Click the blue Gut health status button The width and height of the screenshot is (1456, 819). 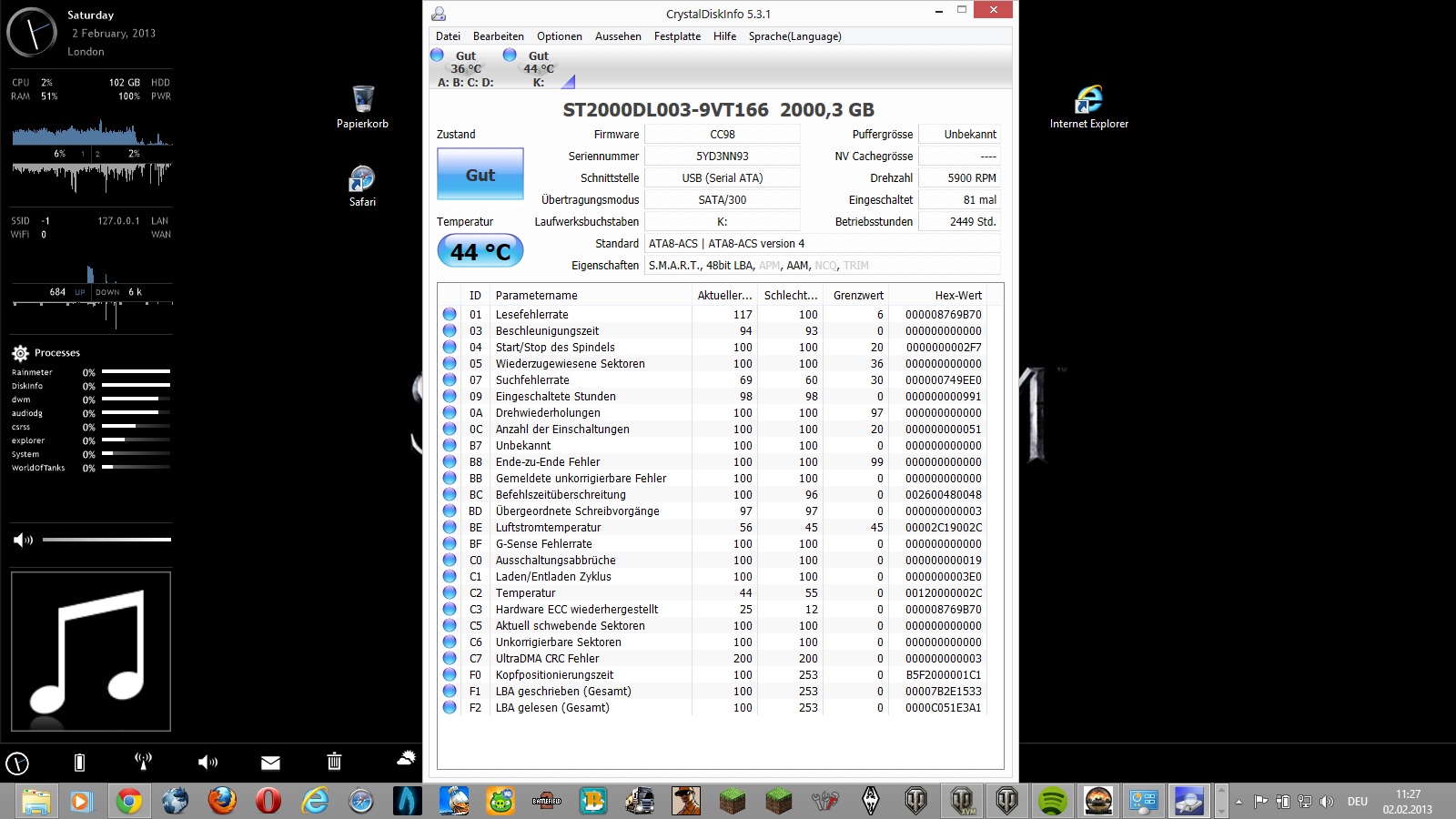coord(480,174)
